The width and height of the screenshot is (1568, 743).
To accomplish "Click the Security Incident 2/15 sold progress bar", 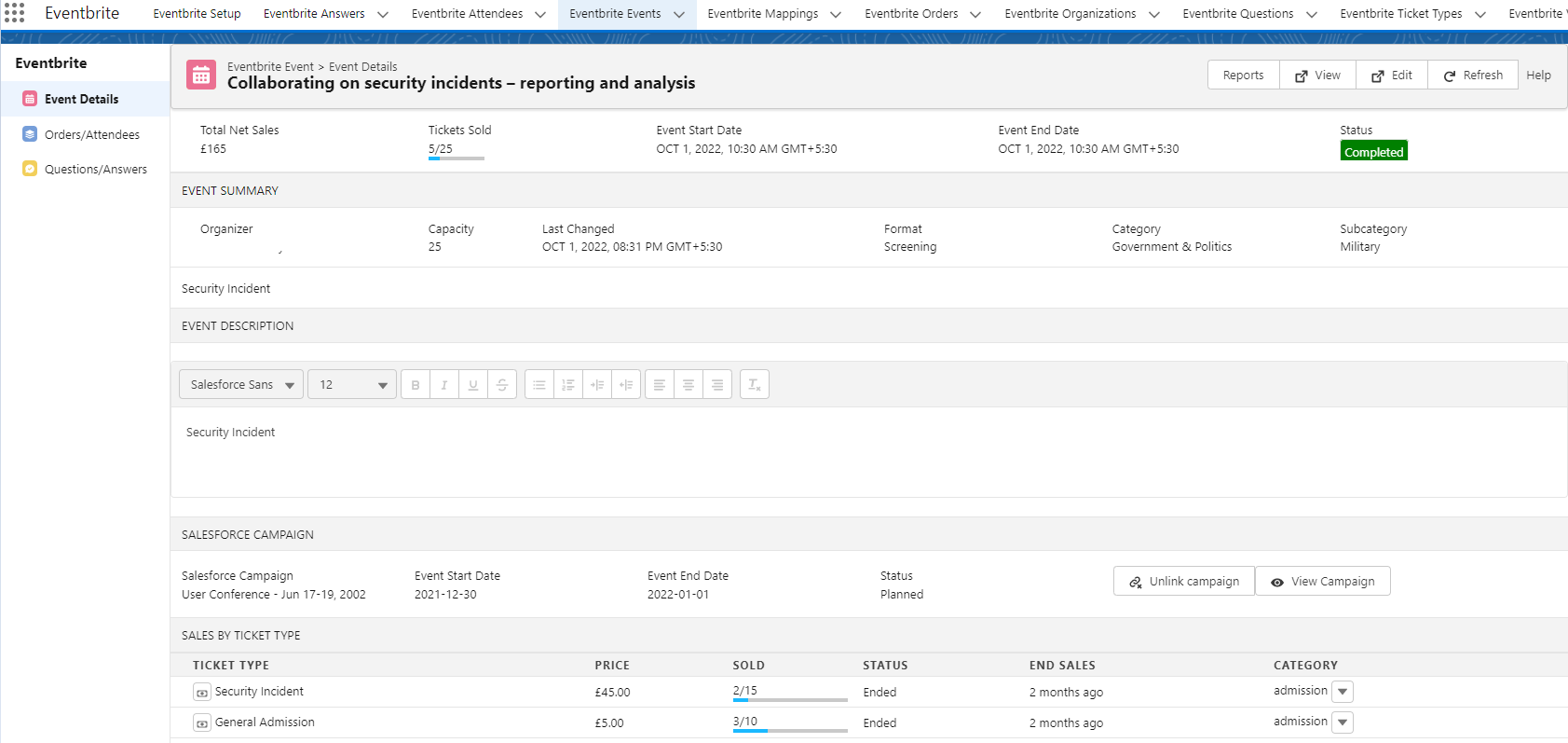I will (790, 700).
